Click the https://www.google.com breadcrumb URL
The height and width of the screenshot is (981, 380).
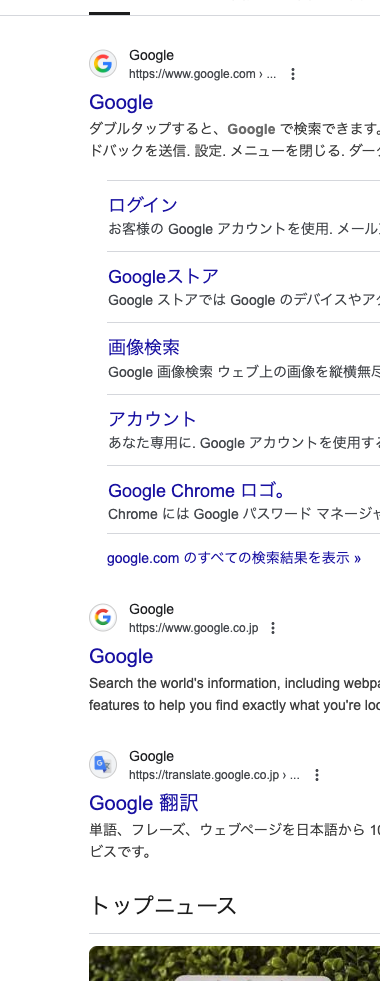[x=202, y=74]
